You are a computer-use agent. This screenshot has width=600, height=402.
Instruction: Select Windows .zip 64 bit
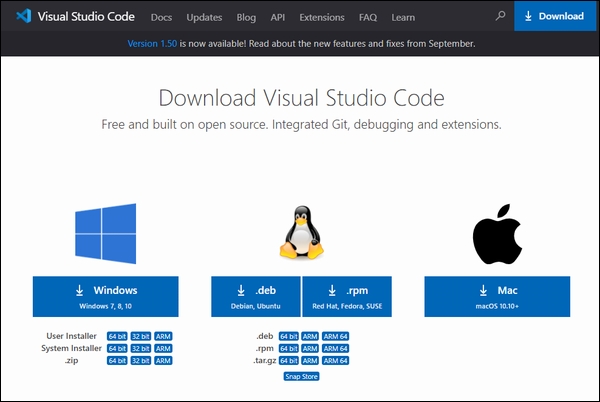(x=117, y=361)
